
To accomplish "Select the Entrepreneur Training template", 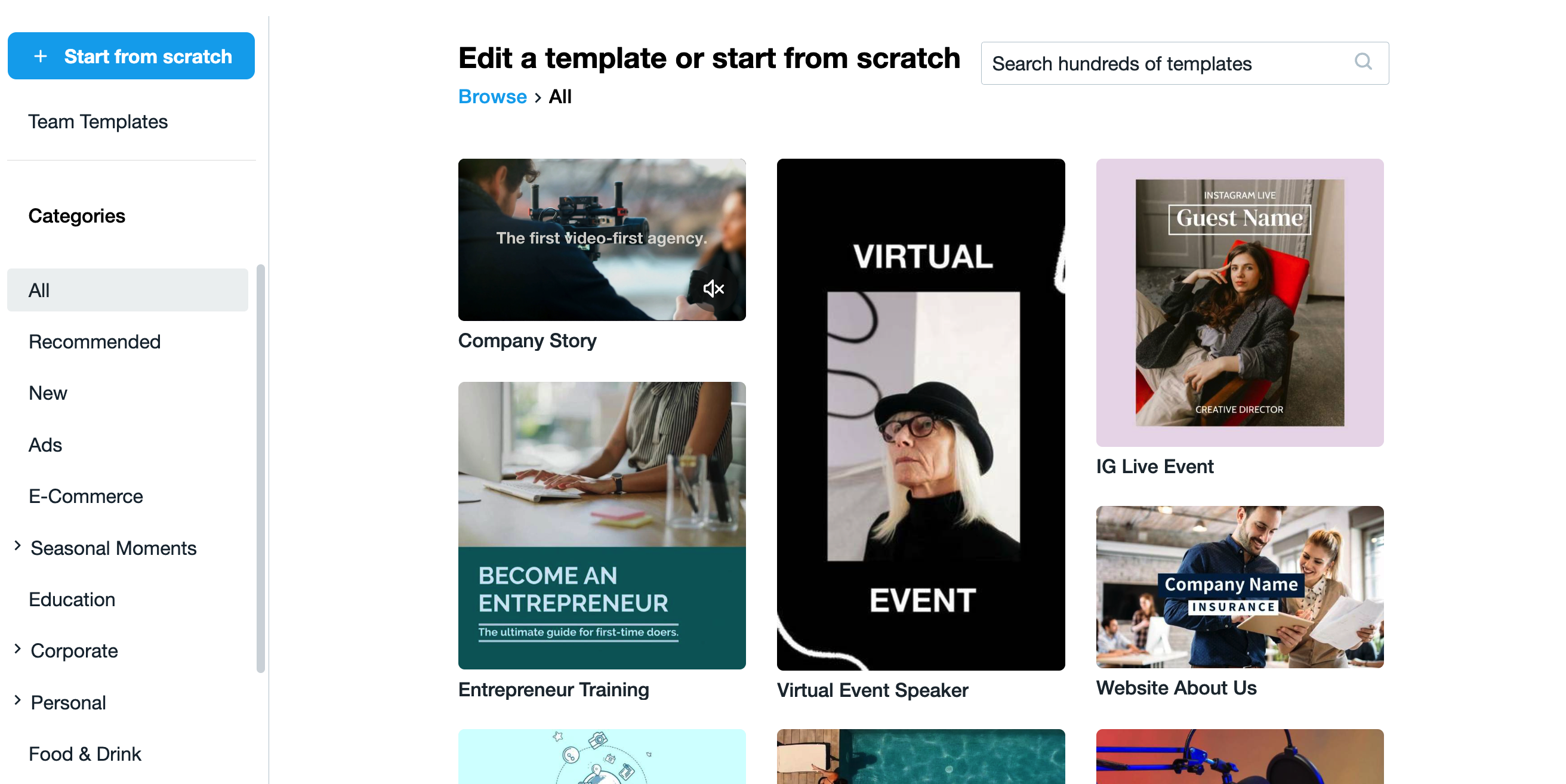I will [x=601, y=525].
